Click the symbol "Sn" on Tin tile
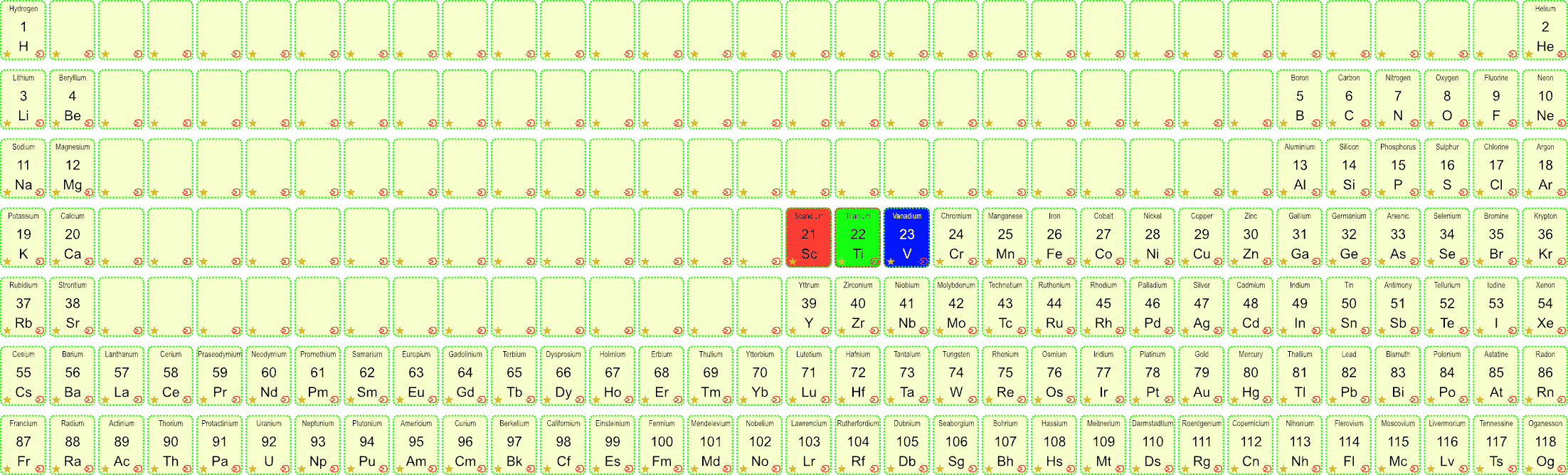 (x=1349, y=323)
